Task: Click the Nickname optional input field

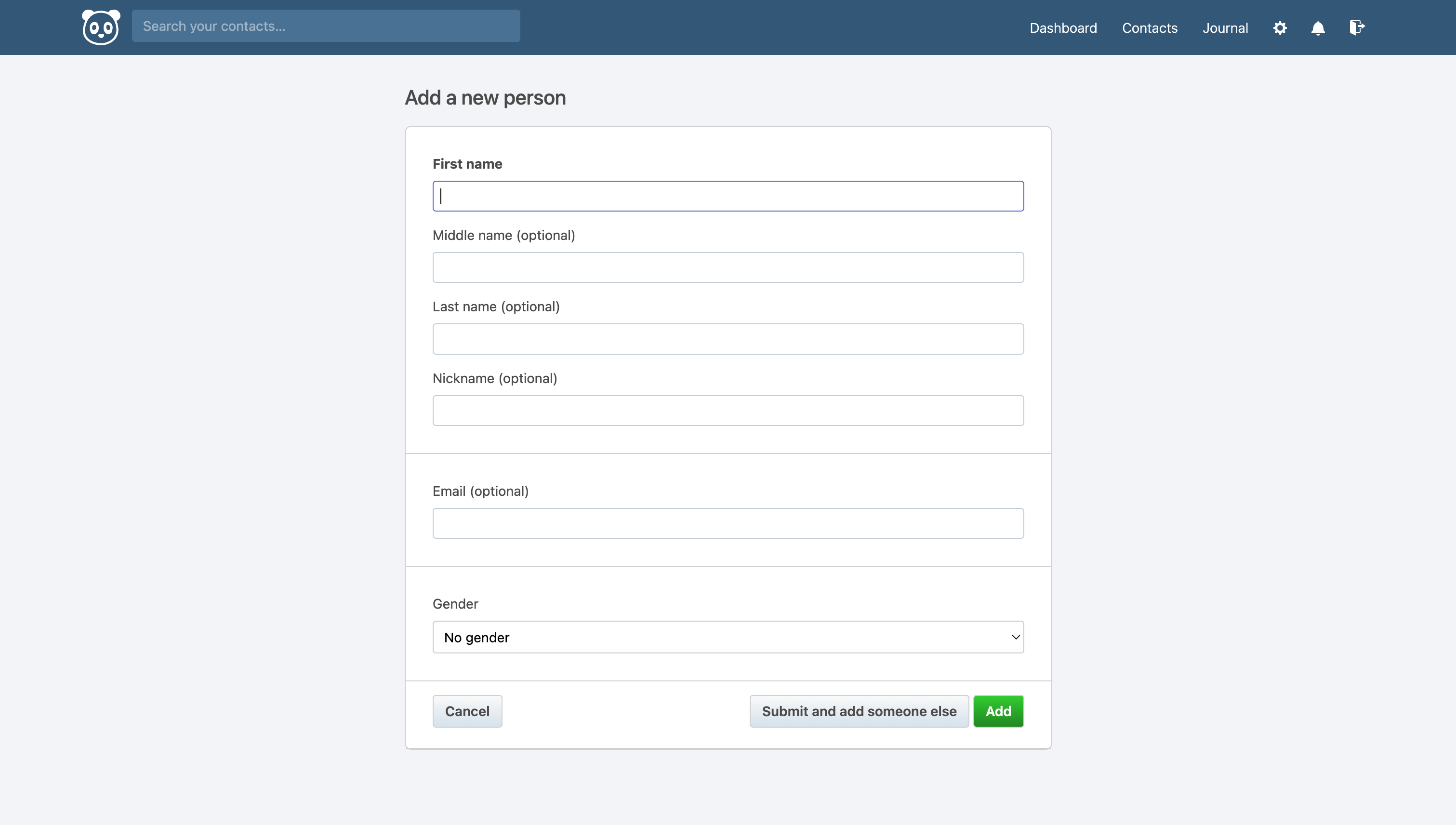Action: [x=728, y=410]
